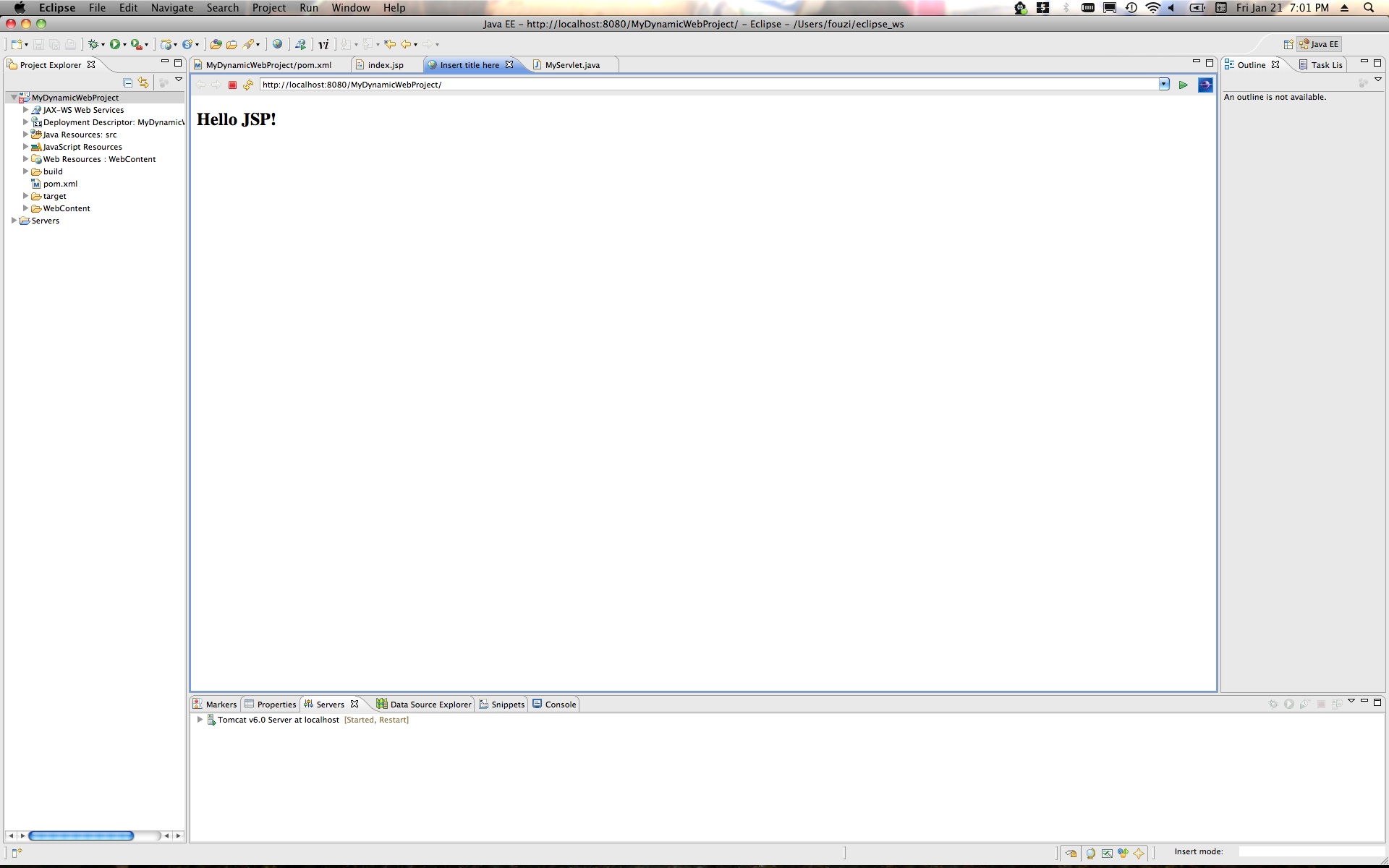
Task: Open the Spotlight search icon in menu bar
Action: point(1369,7)
